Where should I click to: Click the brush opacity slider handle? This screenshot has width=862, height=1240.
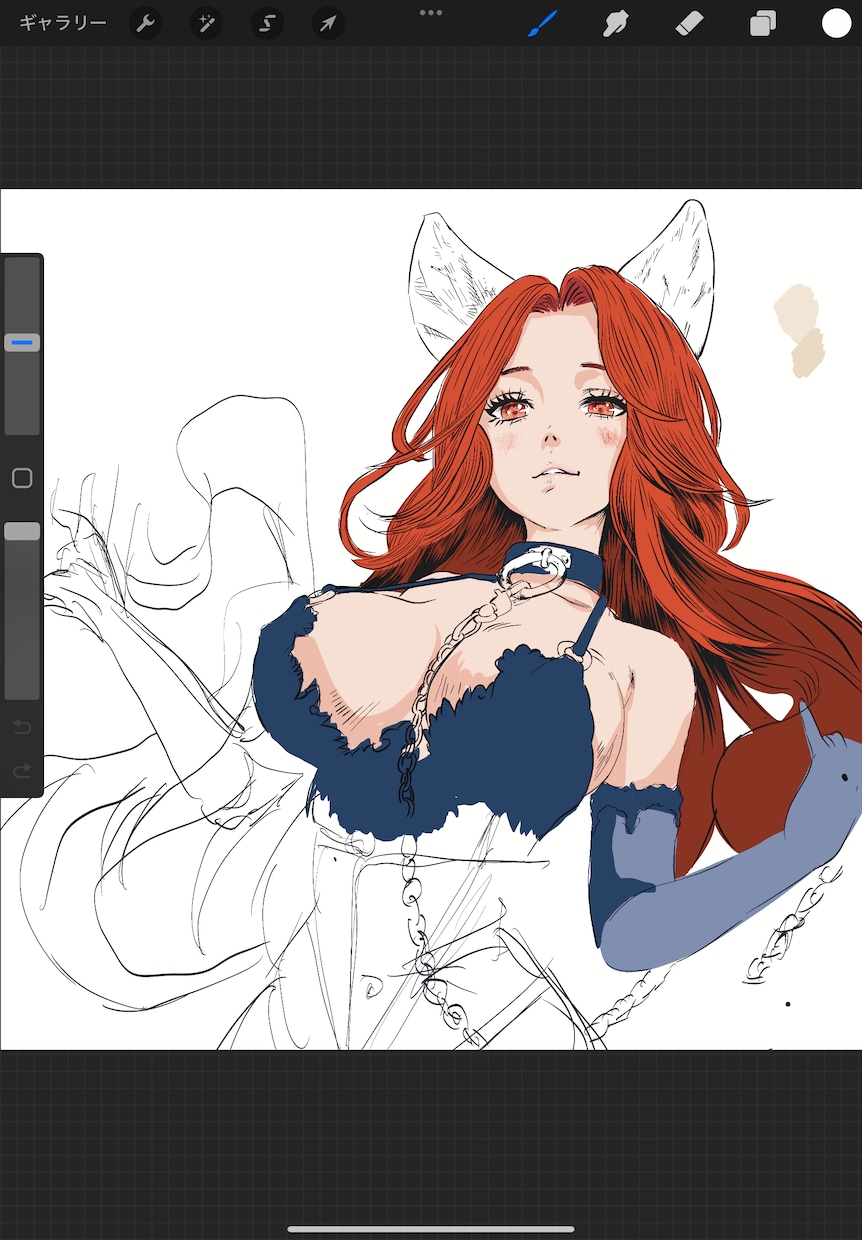click(x=22, y=531)
